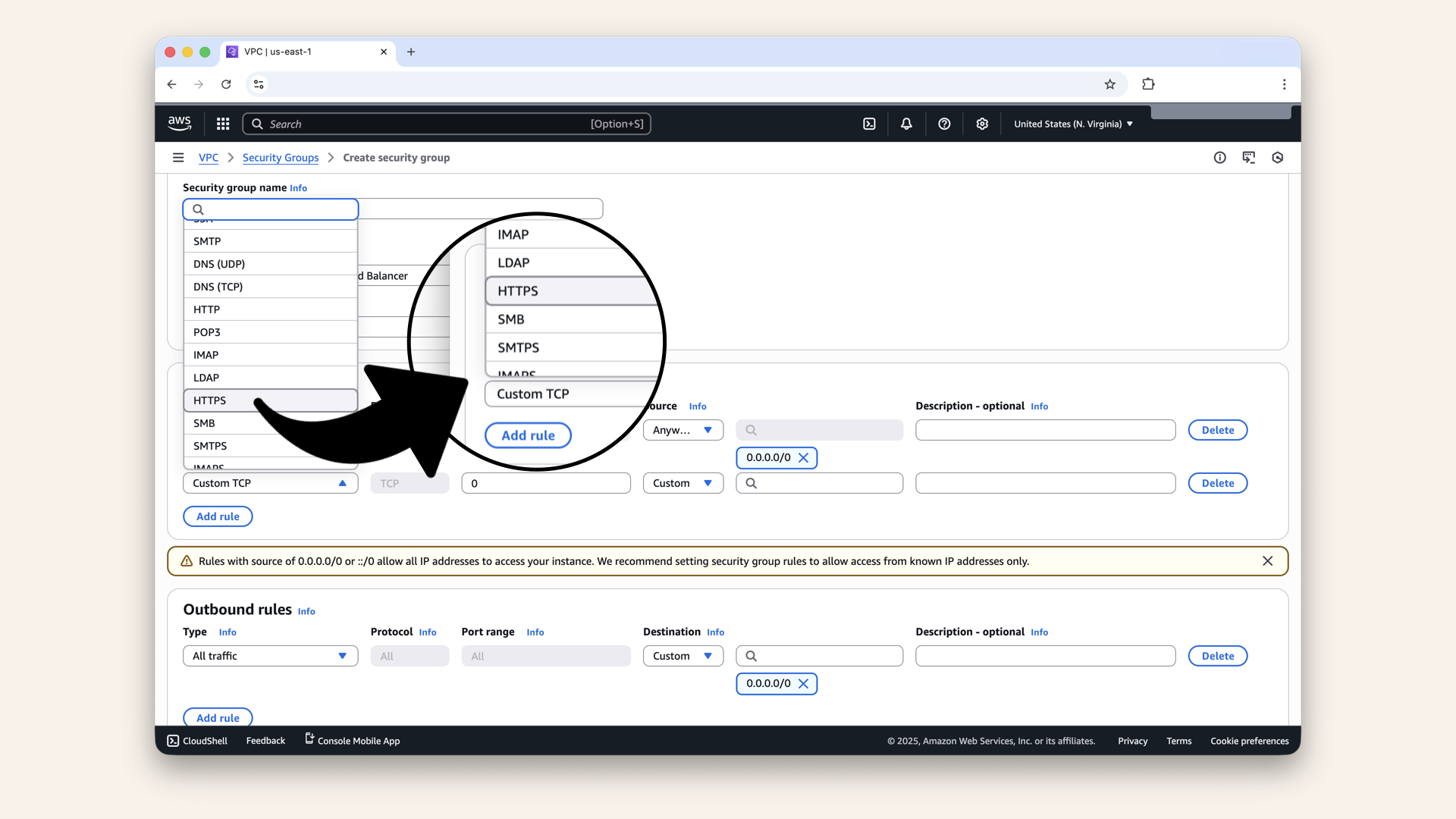Click the inbound Add rule button
This screenshot has width=1456, height=819.
tap(218, 516)
